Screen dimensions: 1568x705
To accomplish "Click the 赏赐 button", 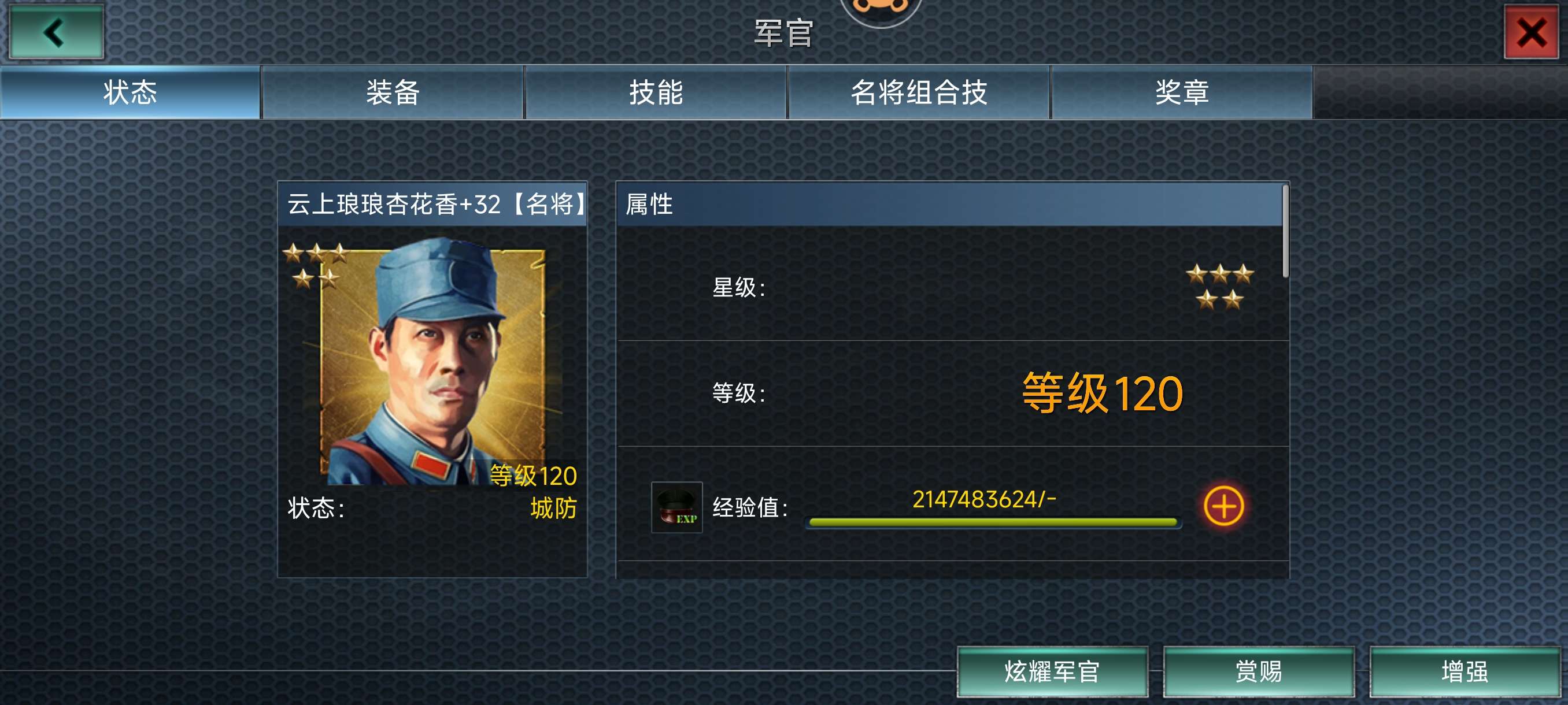I will click(x=1259, y=671).
